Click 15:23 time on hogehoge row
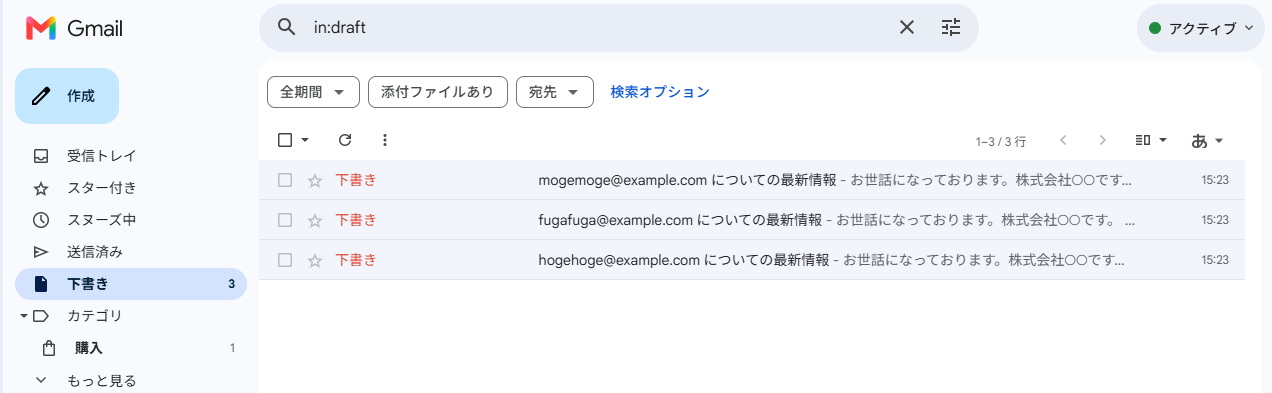Image resolution: width=1272 pixels, height=393 pixels. click(x=1215, y=260)
